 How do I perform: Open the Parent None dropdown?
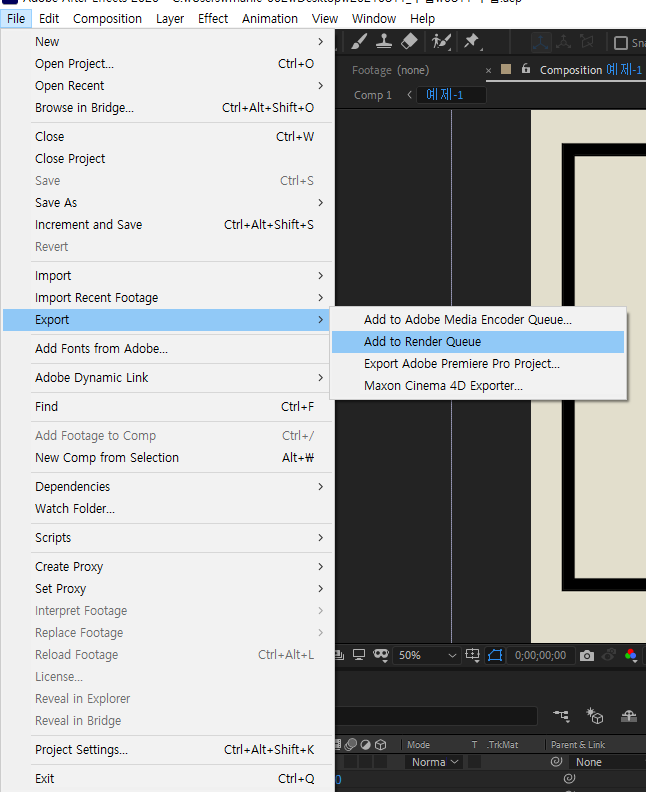(607, 762)
